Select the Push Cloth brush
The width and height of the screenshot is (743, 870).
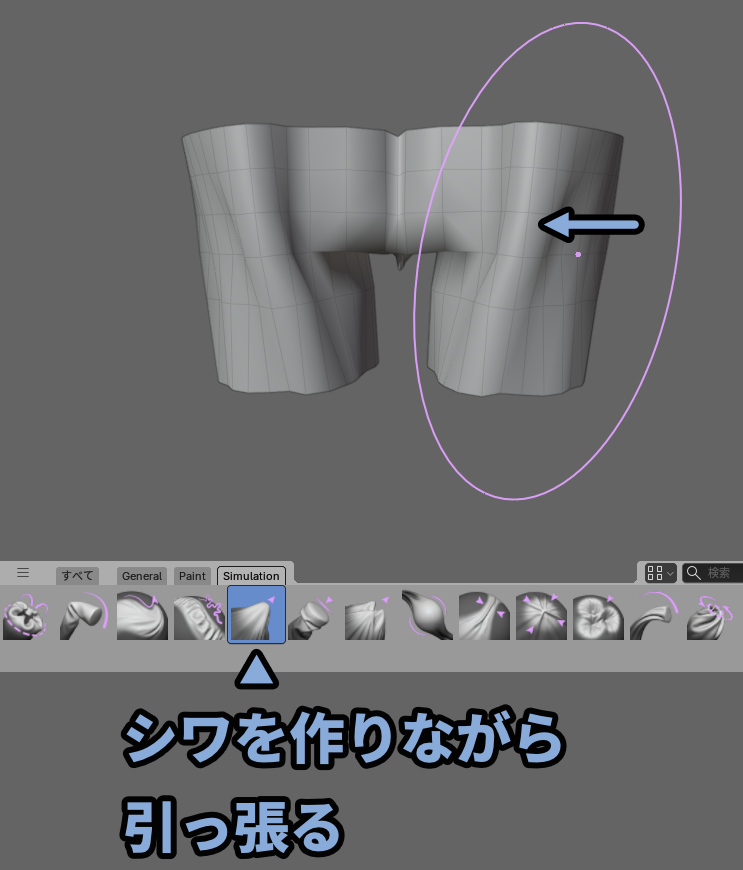coord(599,614)
